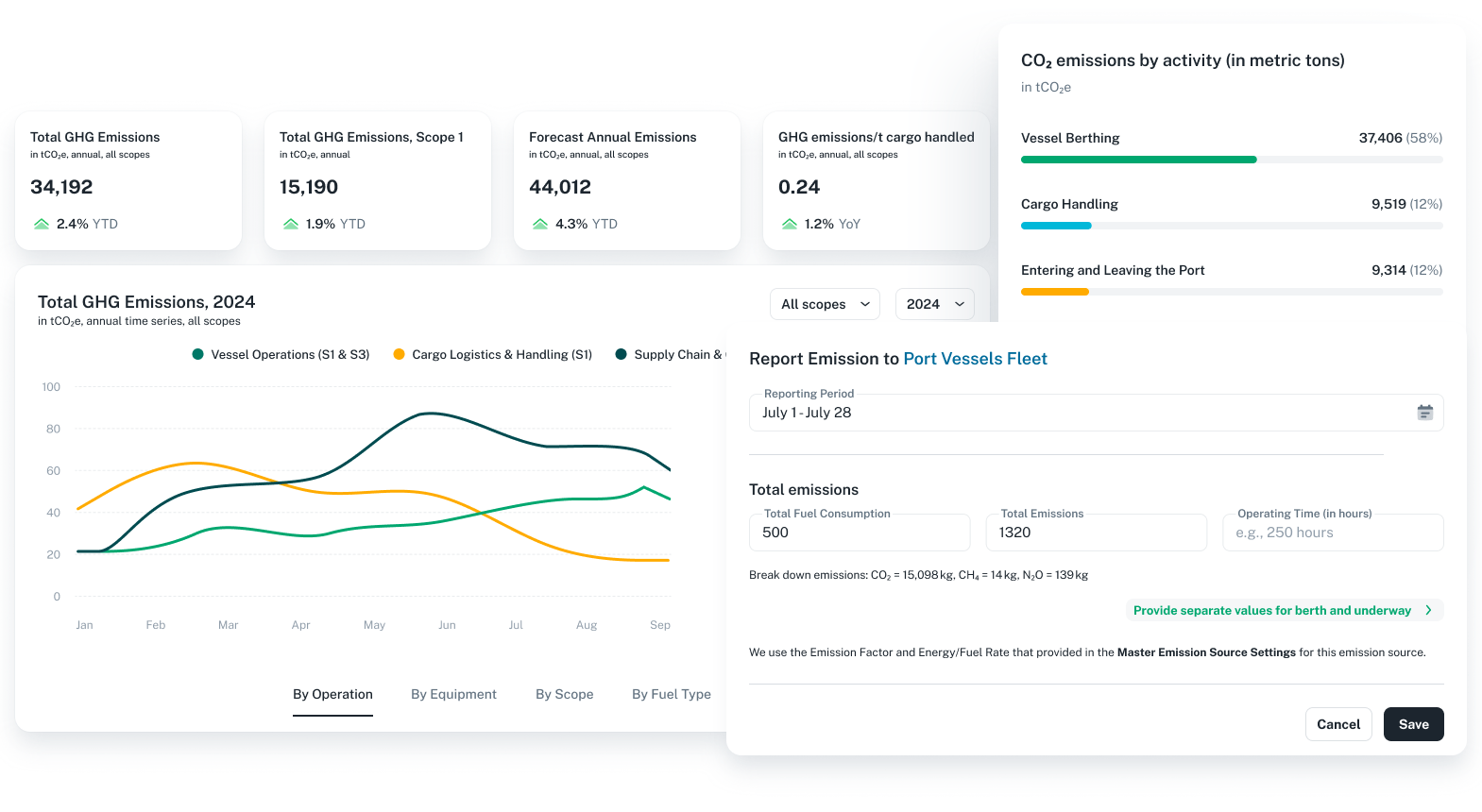Switch to the By Scope tab

coord(564,694)
